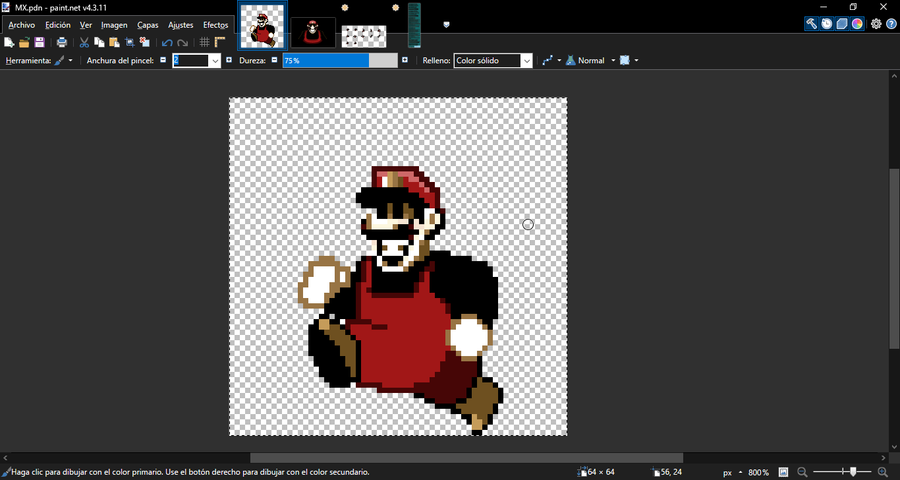The width and height of the screenshot is (900, 480).
Task: Open Help with the question mark icon
Action: pyautogui.click(x=891, y=24)
